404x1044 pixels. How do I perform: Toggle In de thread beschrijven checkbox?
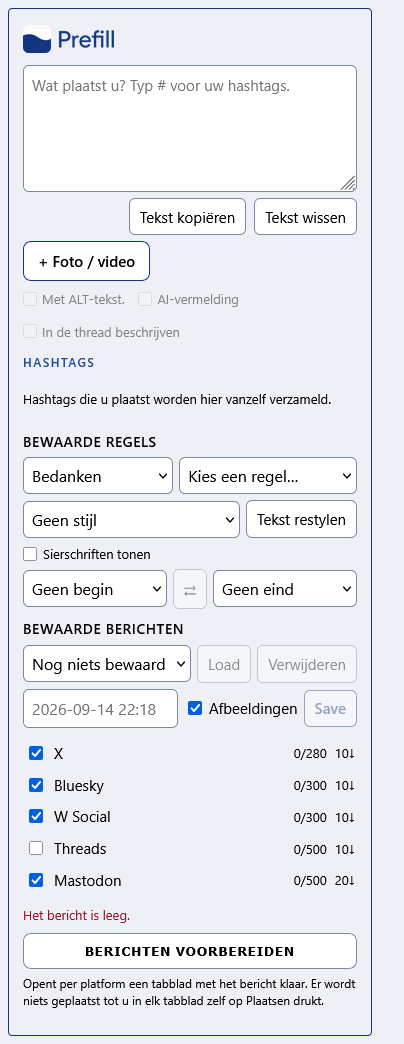[x=30, y=332]
